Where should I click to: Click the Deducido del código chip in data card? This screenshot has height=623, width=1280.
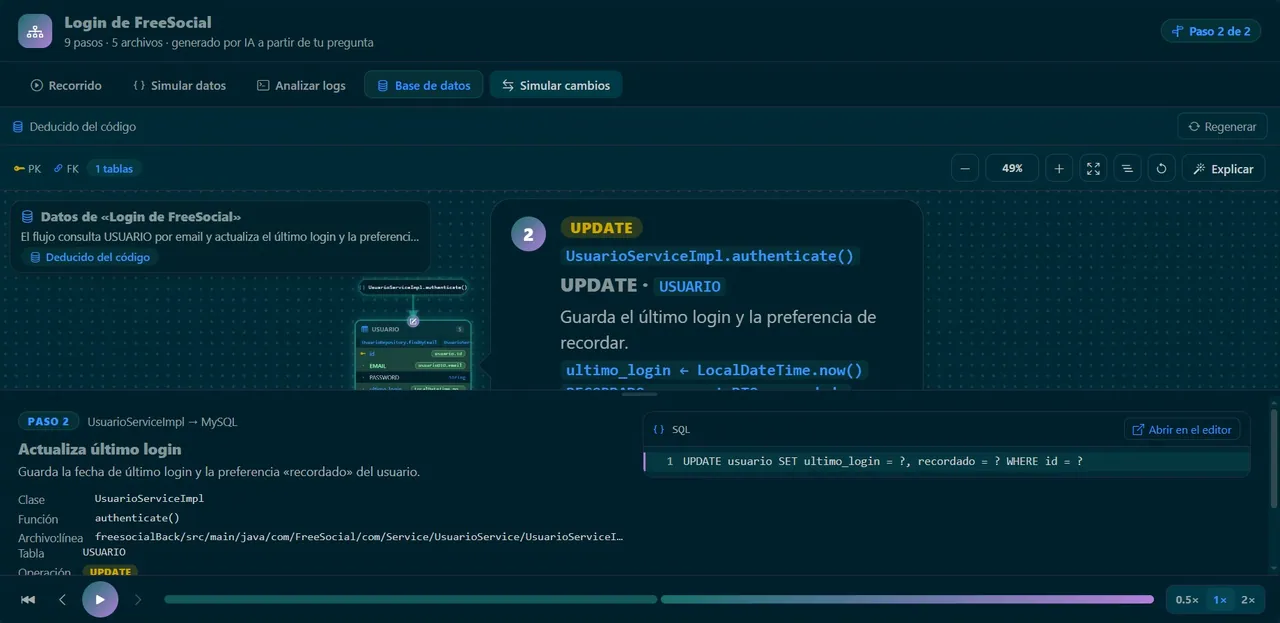(90, 257)
